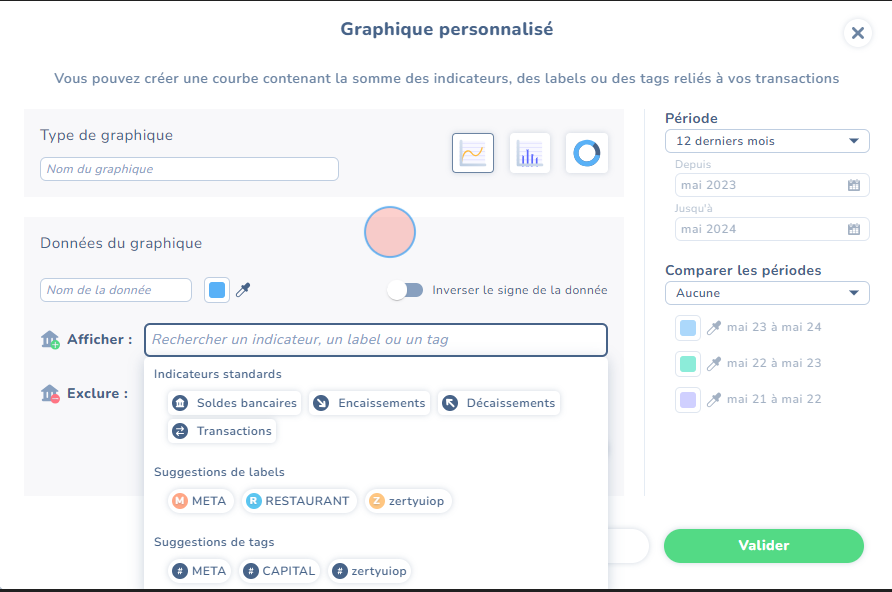Click the eyedropper next to data color
892x592 pixels.
click(x=243, y=290)
